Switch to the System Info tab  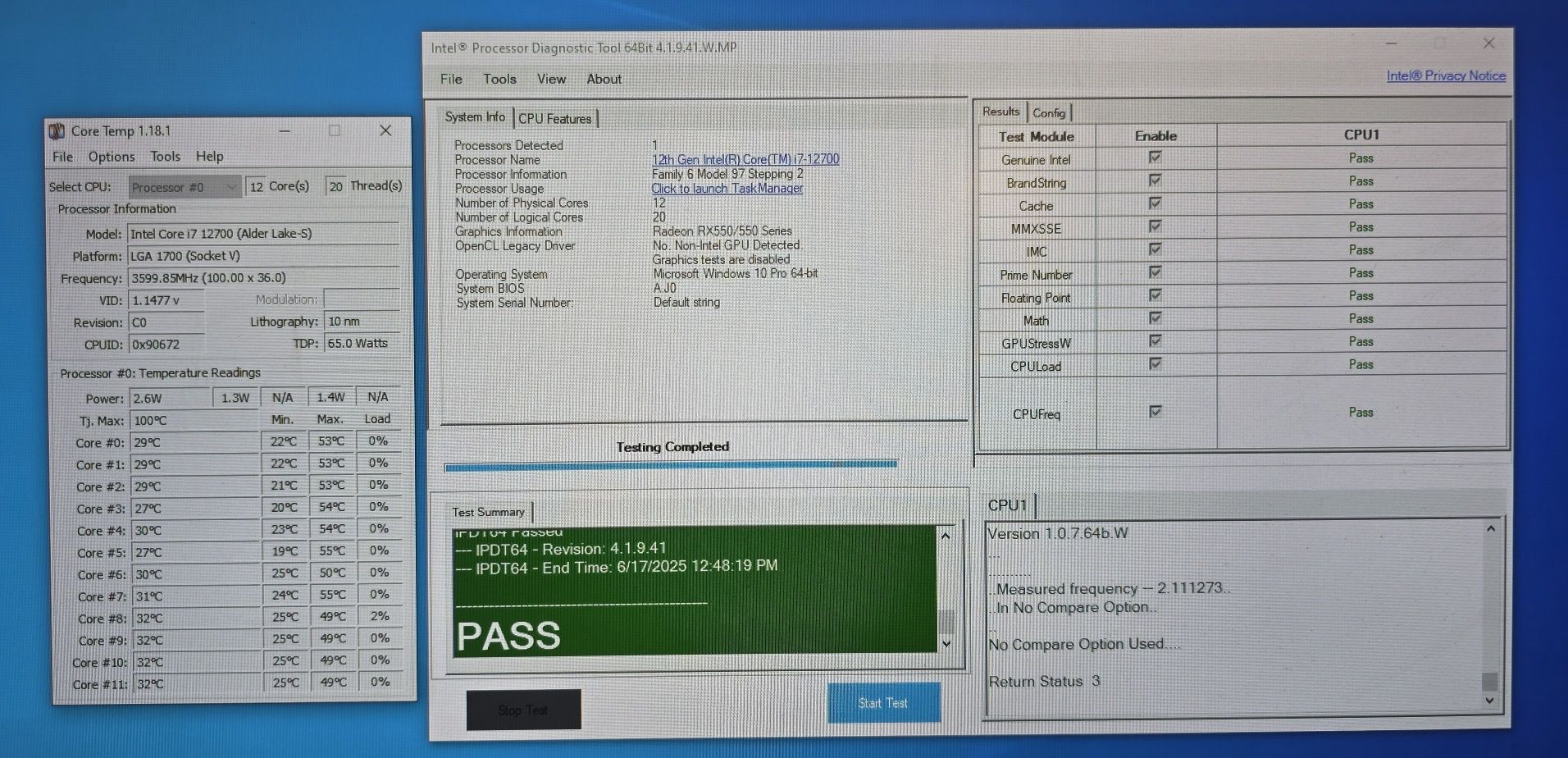(475, 117)
